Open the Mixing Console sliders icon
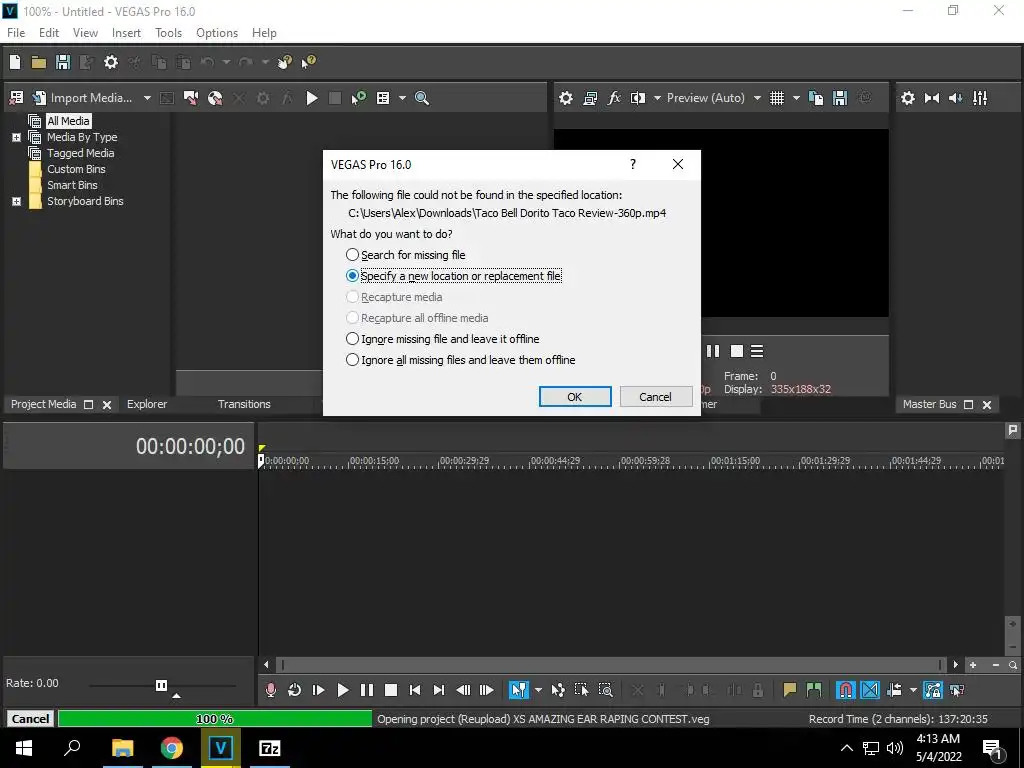The width and height of the screenshot is (1024, 768). coord(980,98)
